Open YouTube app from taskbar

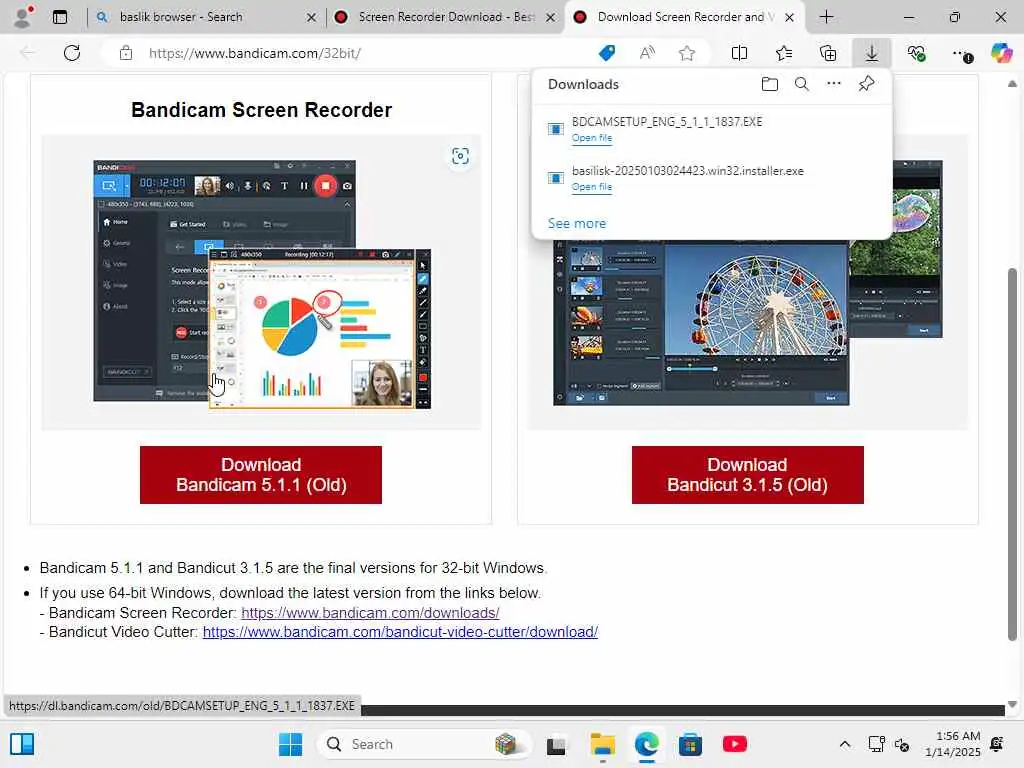point(735,744)
